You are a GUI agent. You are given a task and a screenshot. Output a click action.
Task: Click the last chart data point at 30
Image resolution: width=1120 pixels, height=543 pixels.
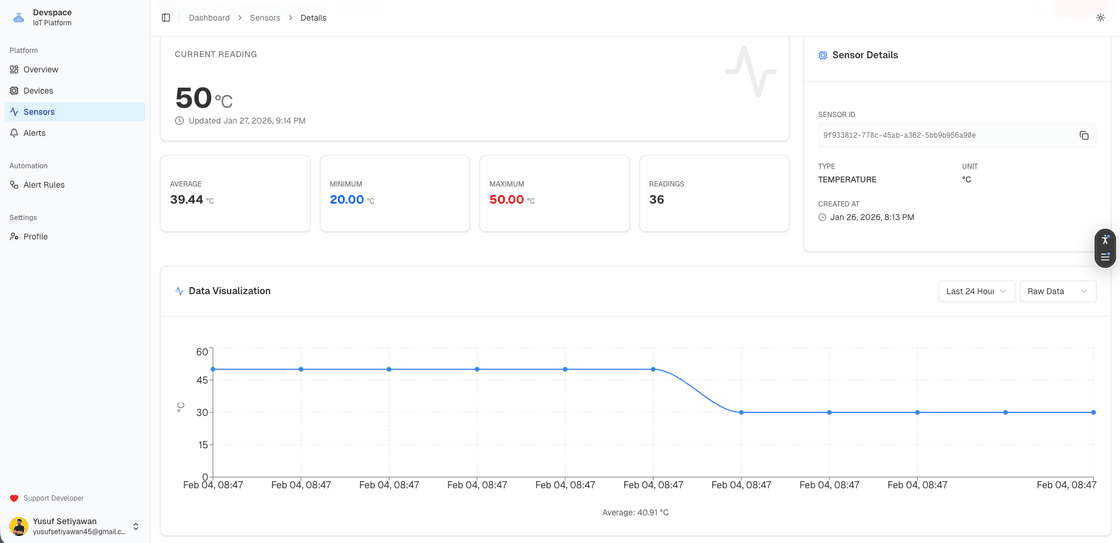tap(1094, 412)
